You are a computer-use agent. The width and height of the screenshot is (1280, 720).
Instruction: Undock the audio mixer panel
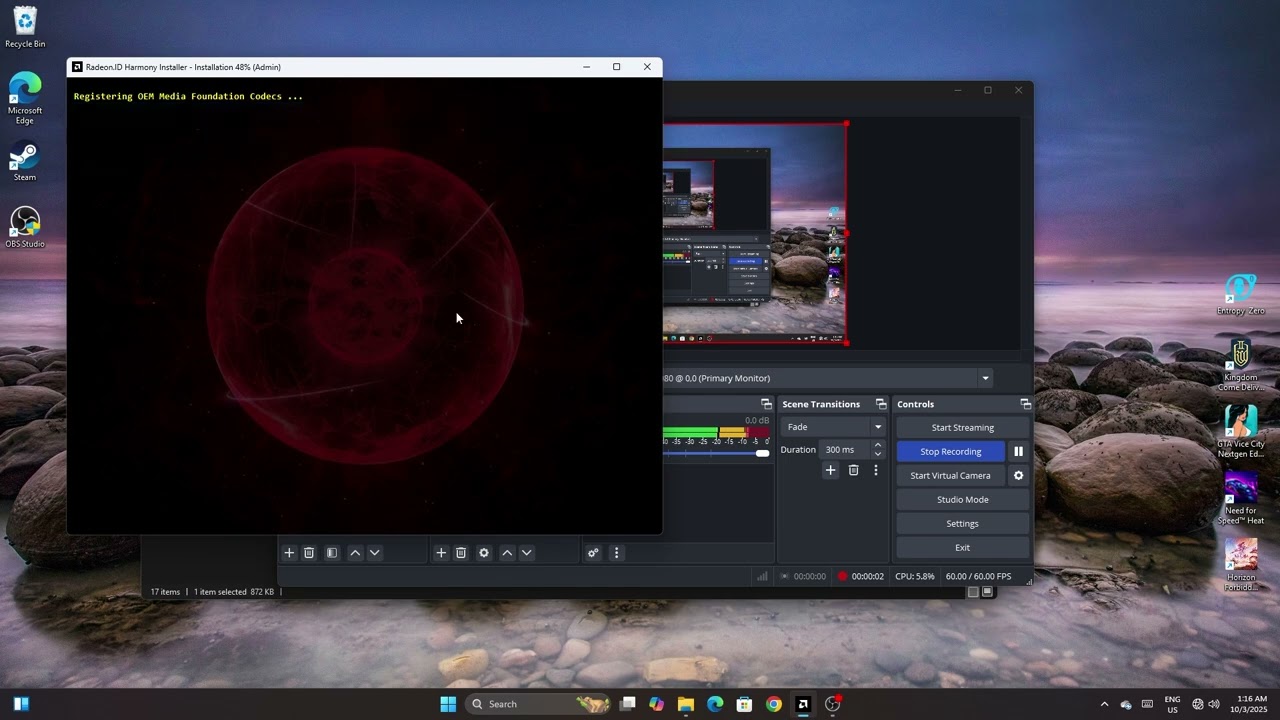point(766,404)
